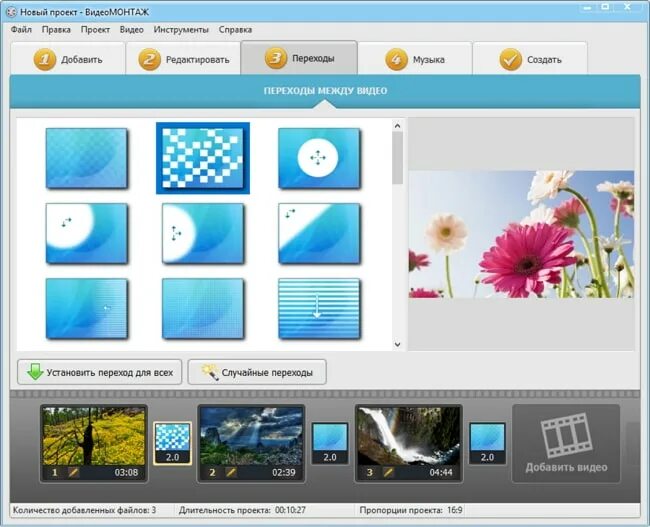Open the Правка menu
650x527 pixels.
coord(56,30)
